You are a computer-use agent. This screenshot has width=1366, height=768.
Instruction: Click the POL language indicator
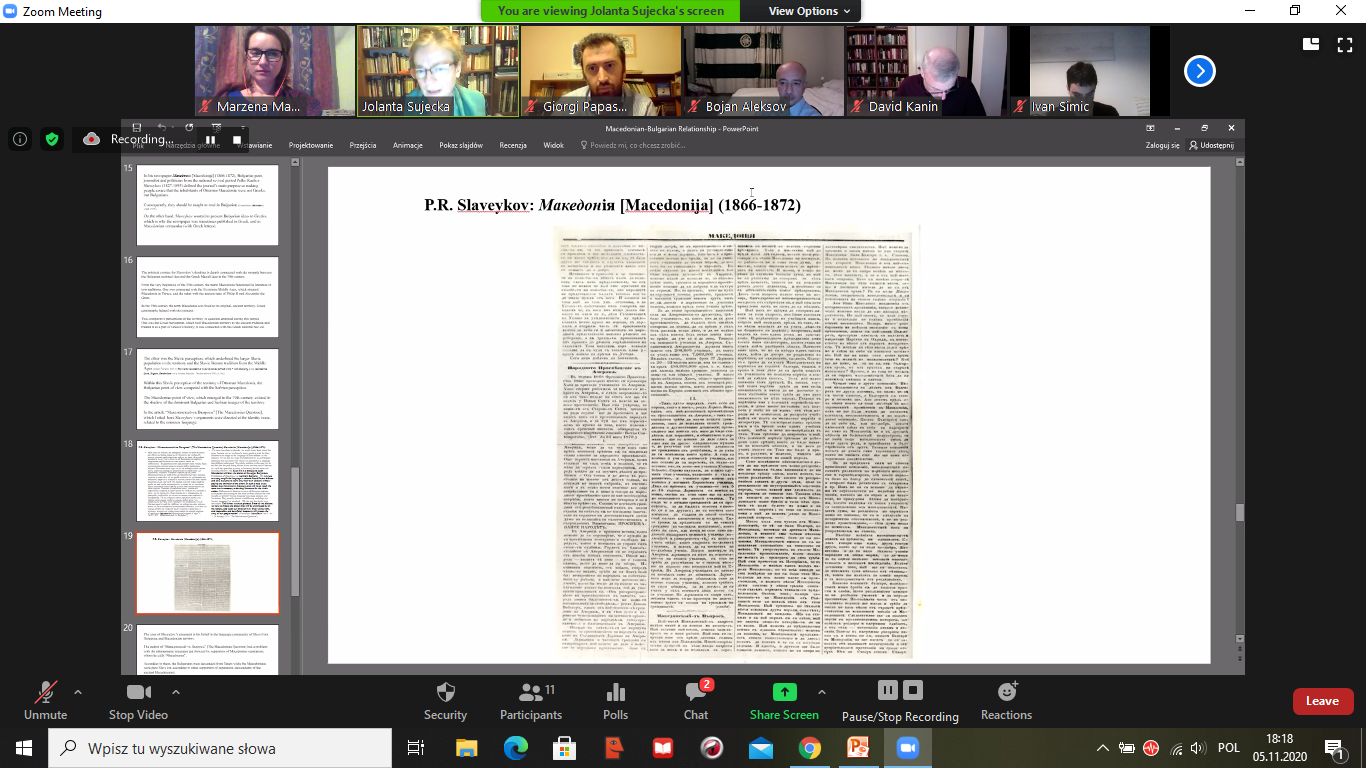click(x=1229, y=747)
